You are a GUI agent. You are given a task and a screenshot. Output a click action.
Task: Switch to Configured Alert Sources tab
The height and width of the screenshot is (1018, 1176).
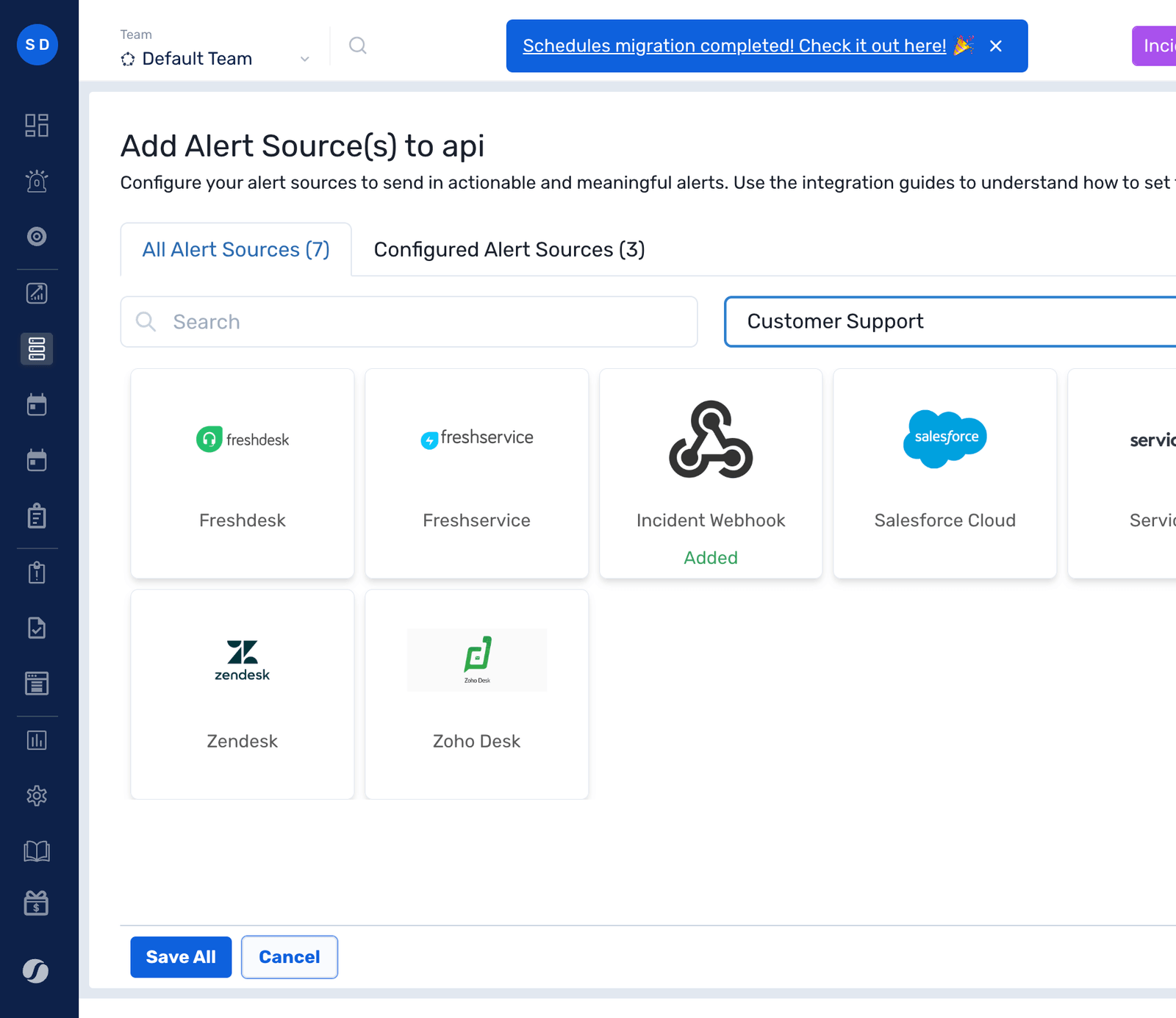pos(509,249)
